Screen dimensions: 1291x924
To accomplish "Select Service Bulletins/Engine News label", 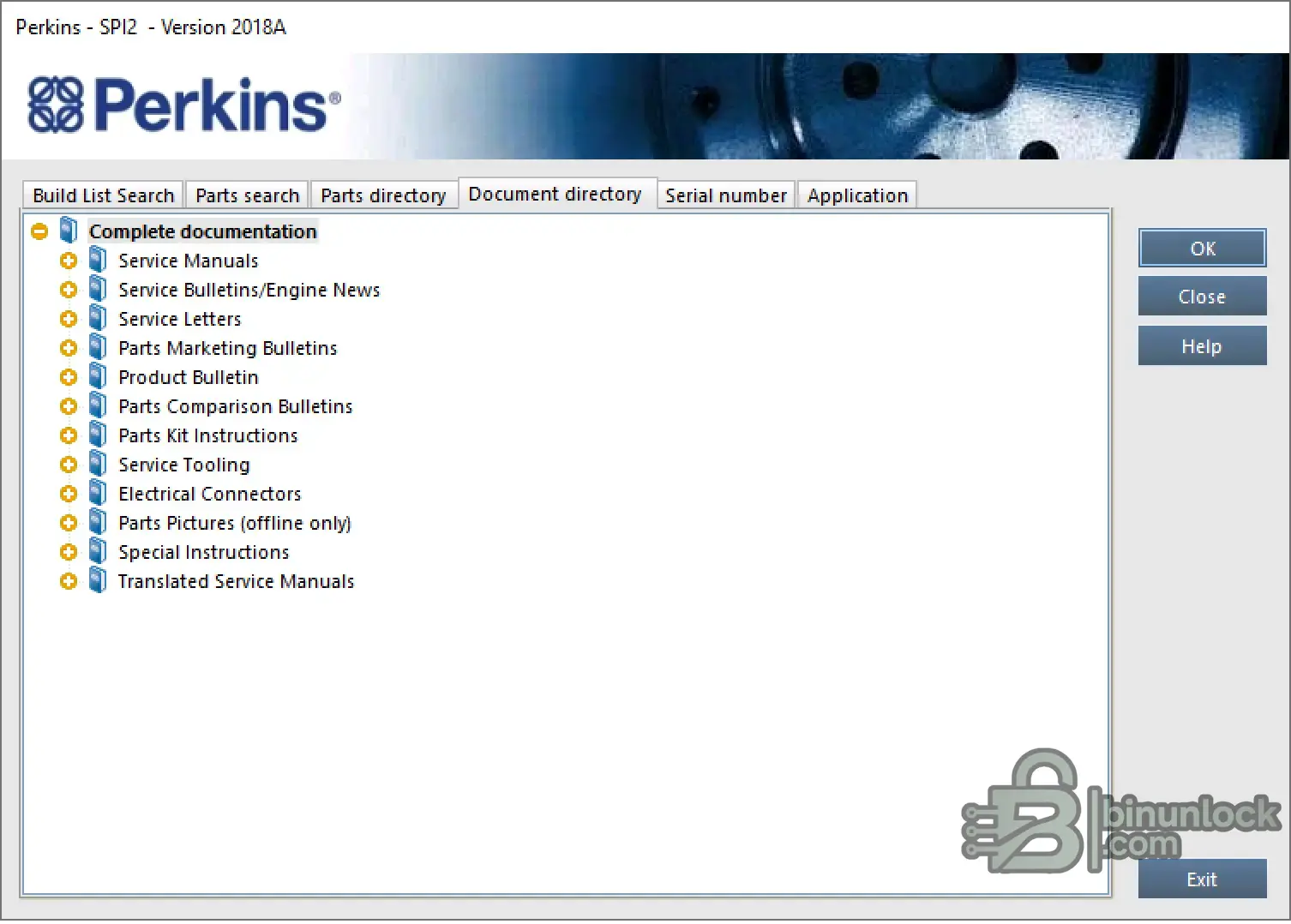I will pos(249,290).
